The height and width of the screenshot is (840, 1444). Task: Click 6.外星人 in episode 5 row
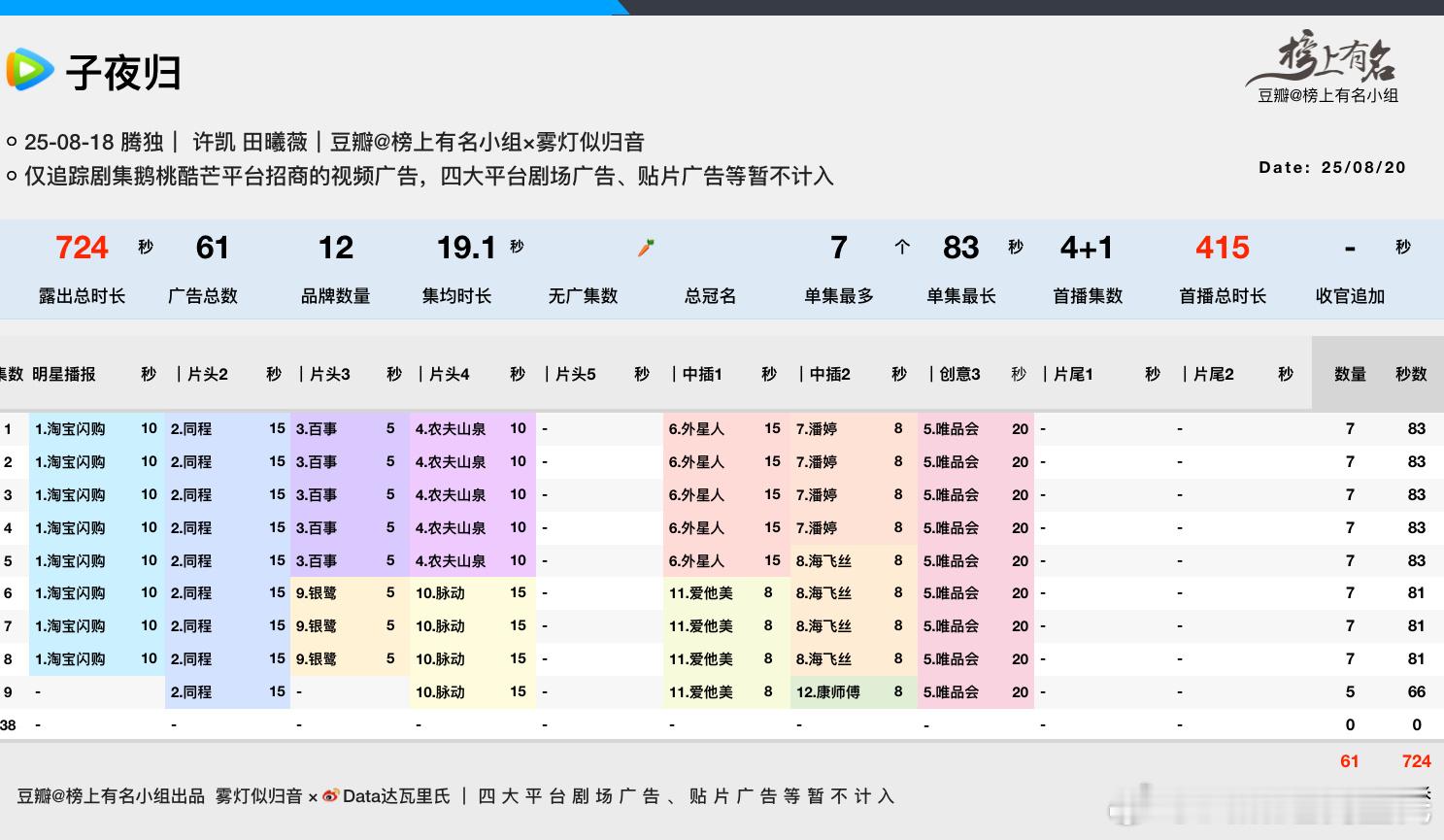click(696, 560)
